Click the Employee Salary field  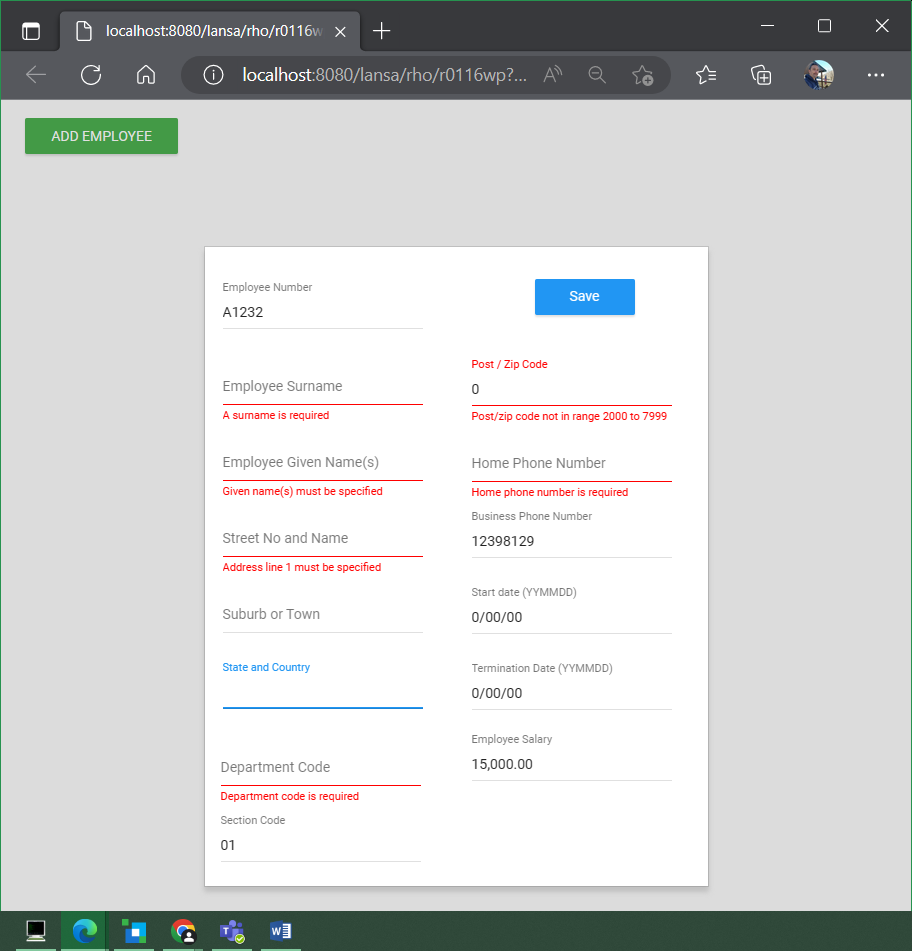(571, 764)
